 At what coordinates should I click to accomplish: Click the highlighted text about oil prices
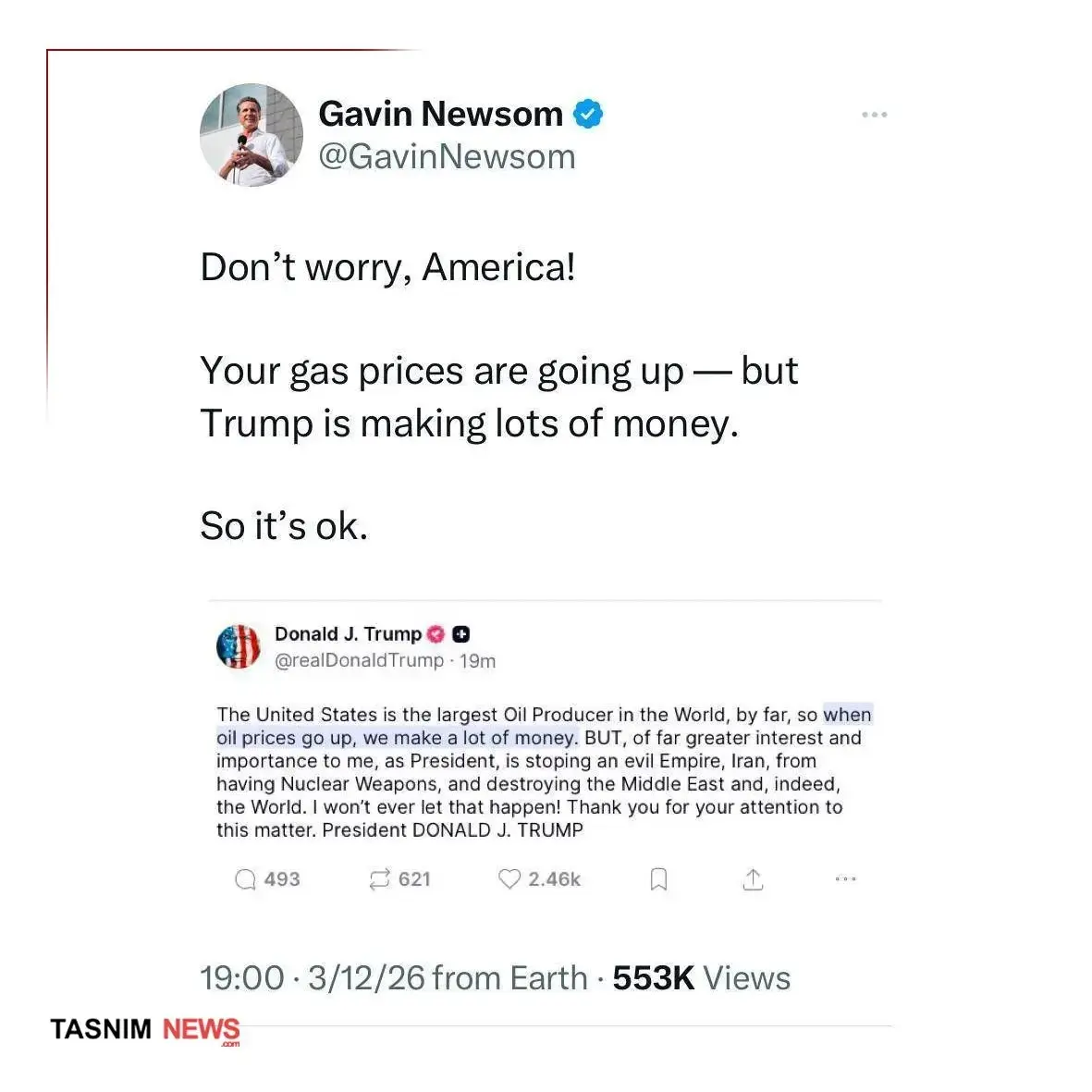[396, 738]
